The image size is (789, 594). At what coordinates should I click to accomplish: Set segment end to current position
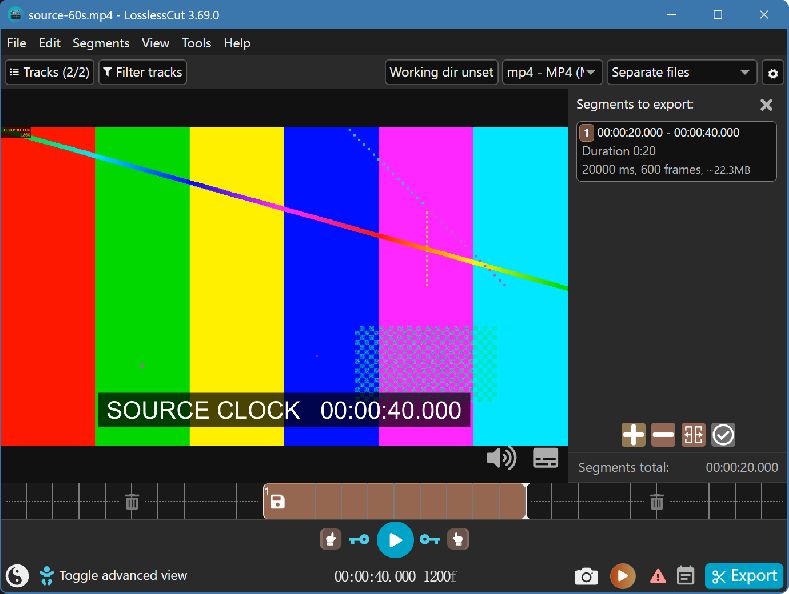(458, 540)
